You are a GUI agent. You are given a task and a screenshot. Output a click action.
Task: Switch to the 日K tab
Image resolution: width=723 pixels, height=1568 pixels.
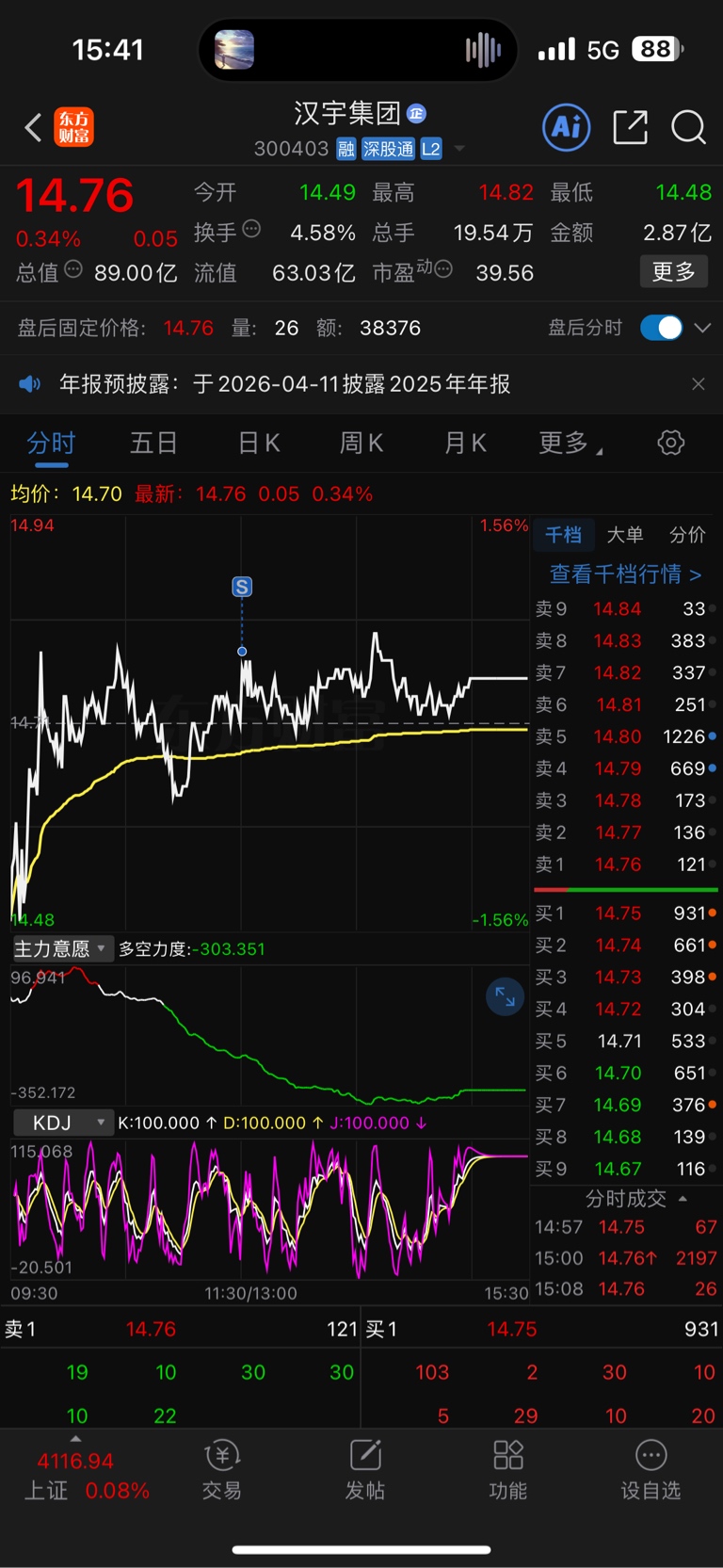click(259, 443)
